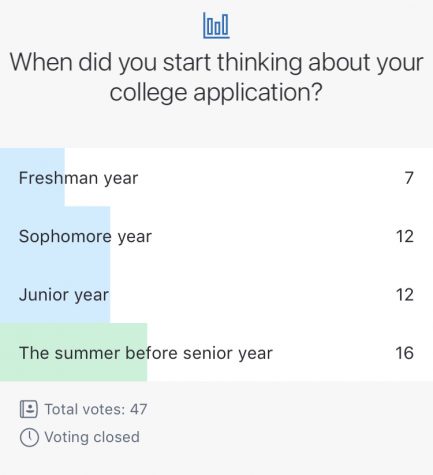Click the Sophomore year count 12

[405, 236]
